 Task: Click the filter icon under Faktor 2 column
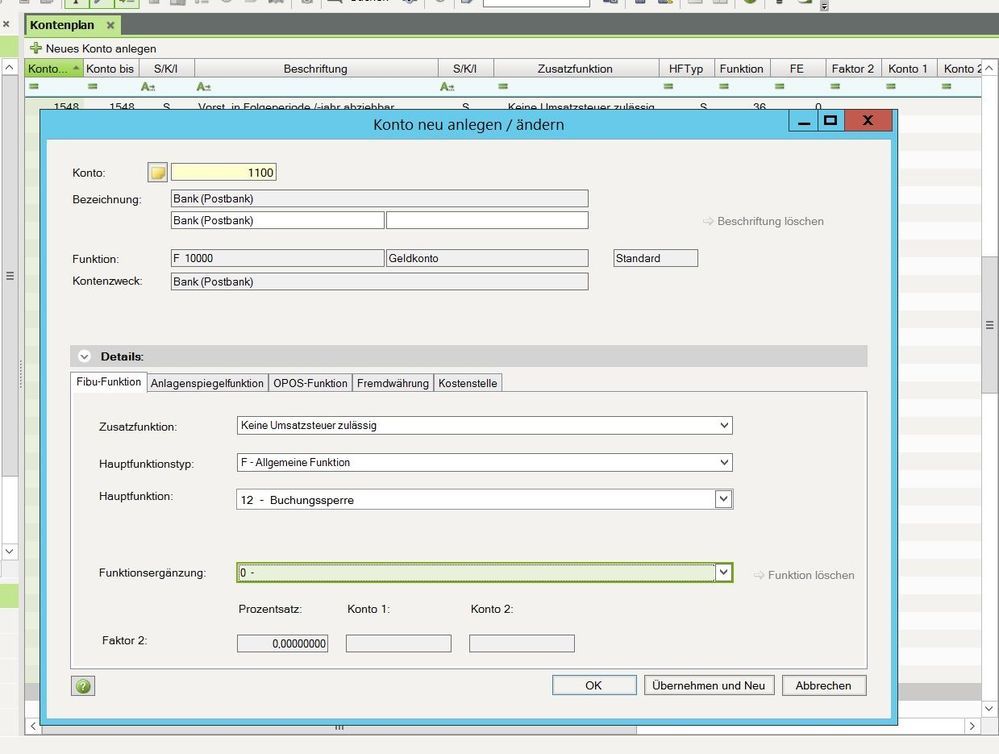835,86
